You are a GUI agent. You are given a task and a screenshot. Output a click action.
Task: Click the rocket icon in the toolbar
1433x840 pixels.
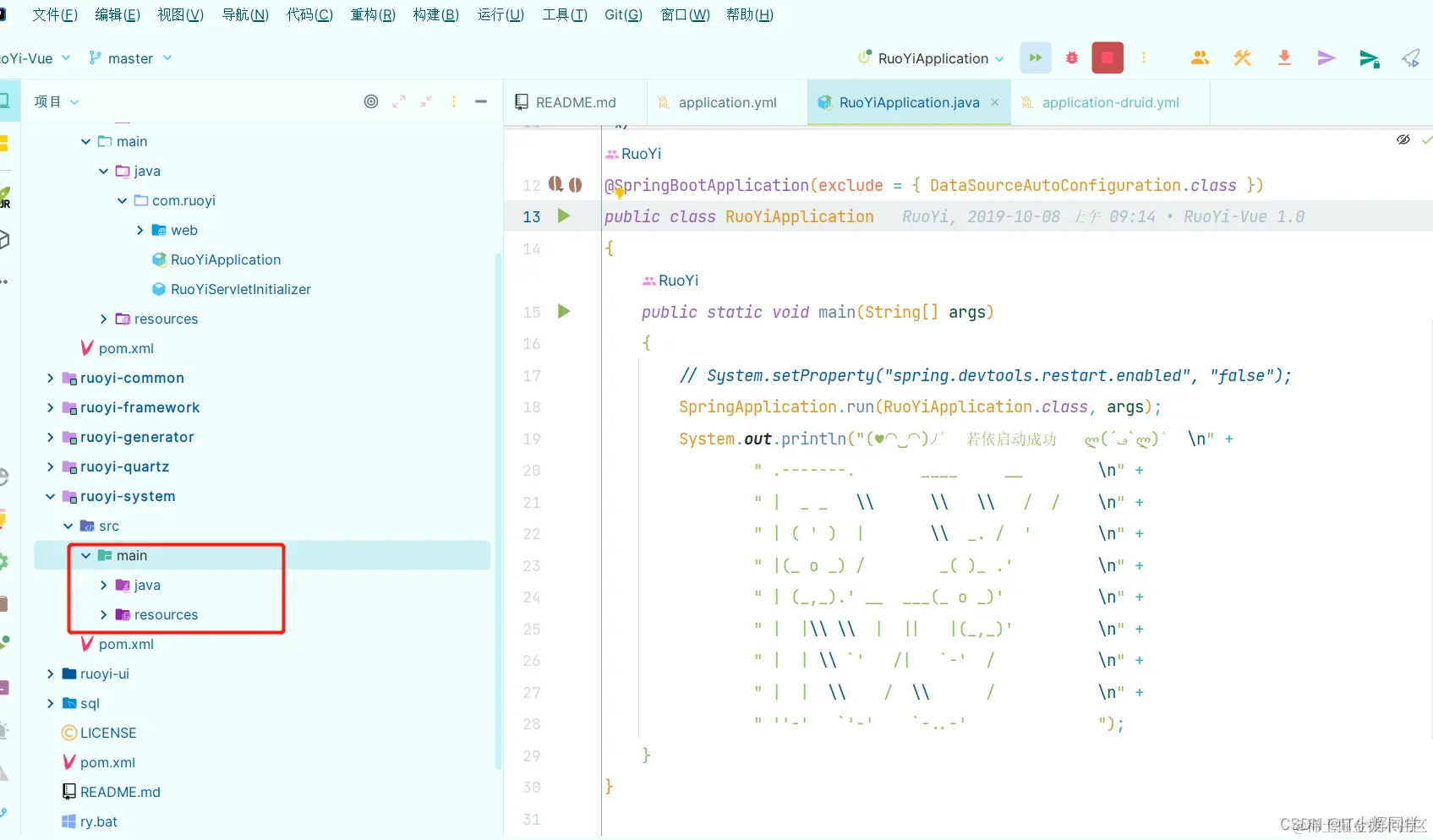[1411, 58]
